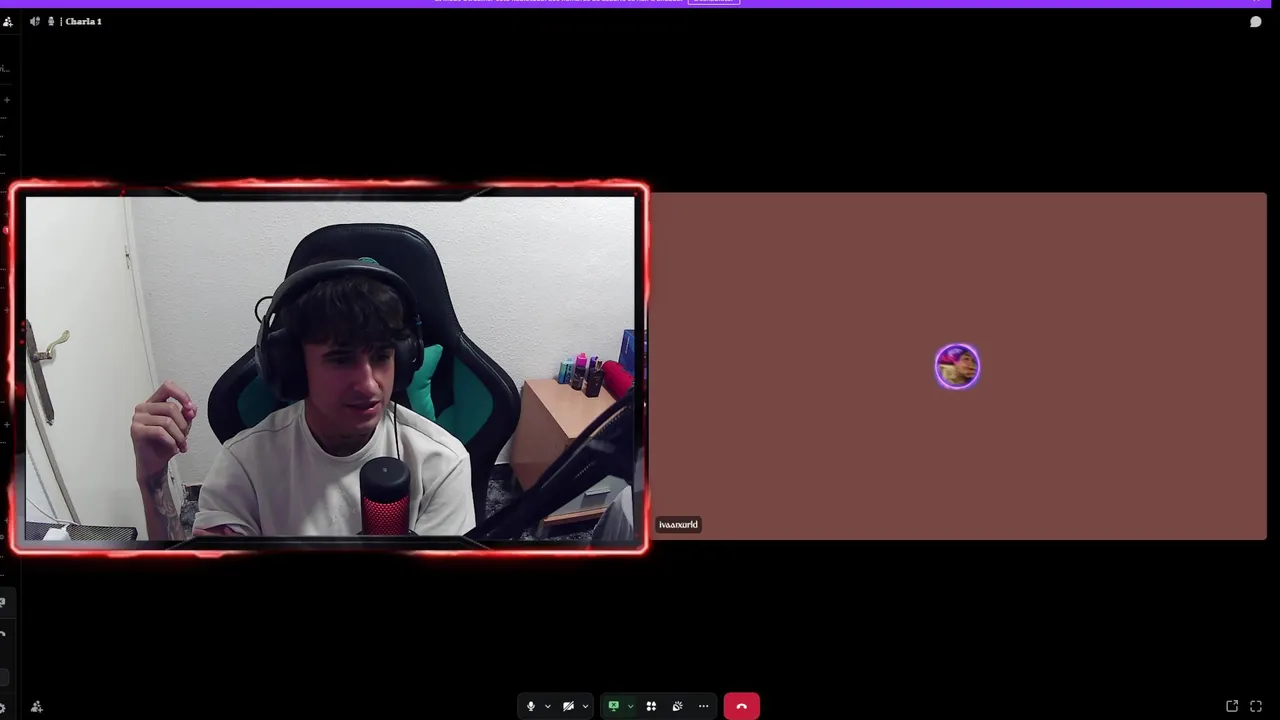Viewport: 1280px width, 720px height.
Task: Click the invite icon at bottom-left
Action: pos(36,706)
